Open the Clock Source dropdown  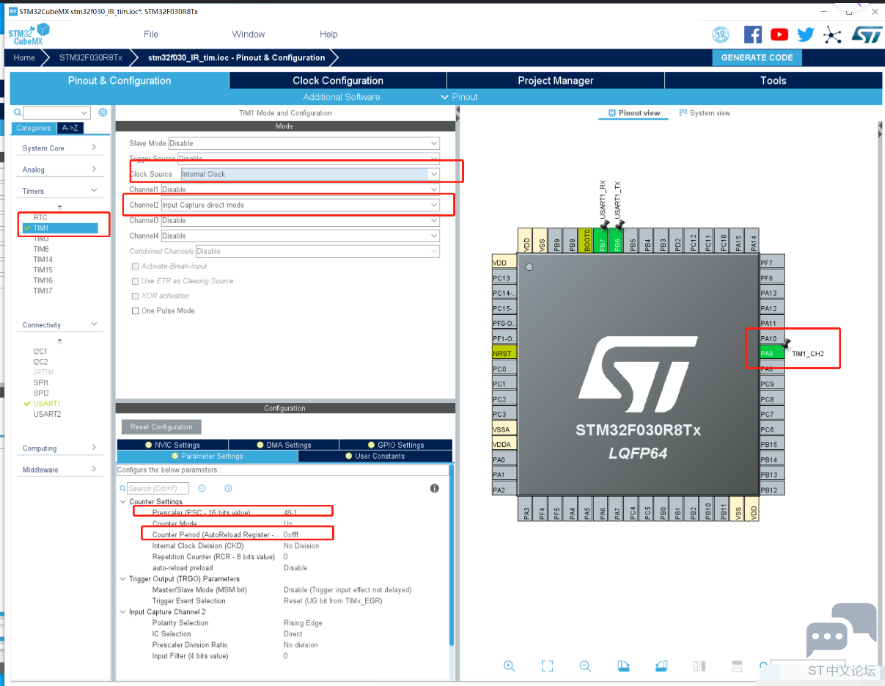coord(310,174)
